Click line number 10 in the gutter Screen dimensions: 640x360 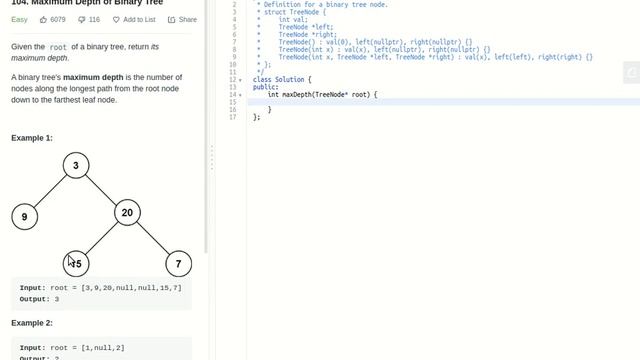(233, 64)
